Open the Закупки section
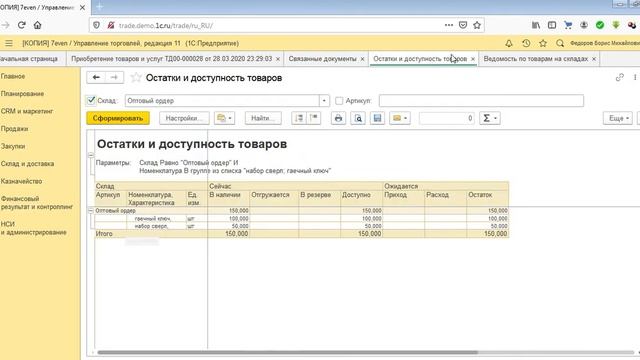Screen dimensions: 640x360 (13, 146)
